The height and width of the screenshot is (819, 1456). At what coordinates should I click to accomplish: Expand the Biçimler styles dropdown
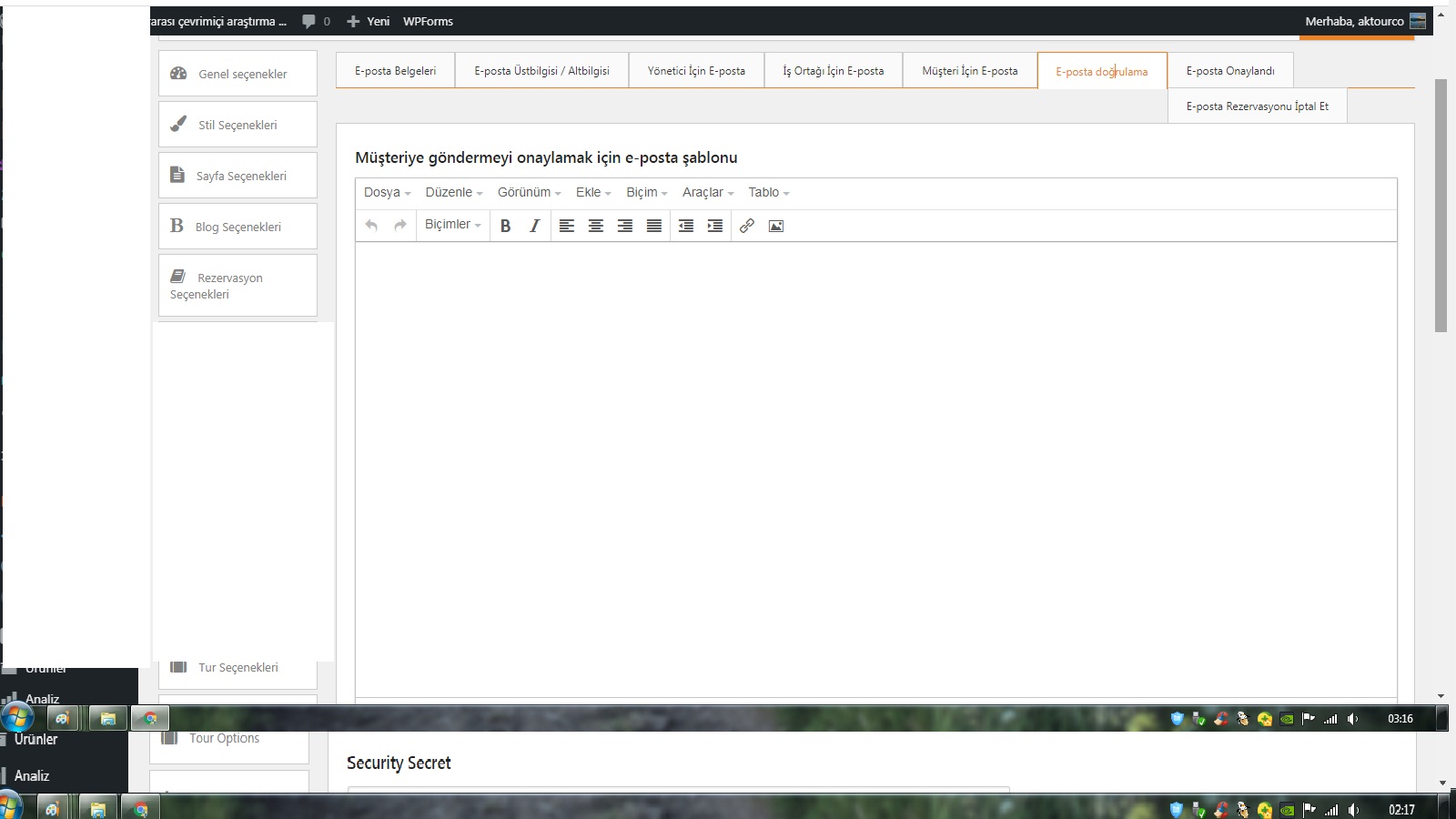tap(452, 225)
